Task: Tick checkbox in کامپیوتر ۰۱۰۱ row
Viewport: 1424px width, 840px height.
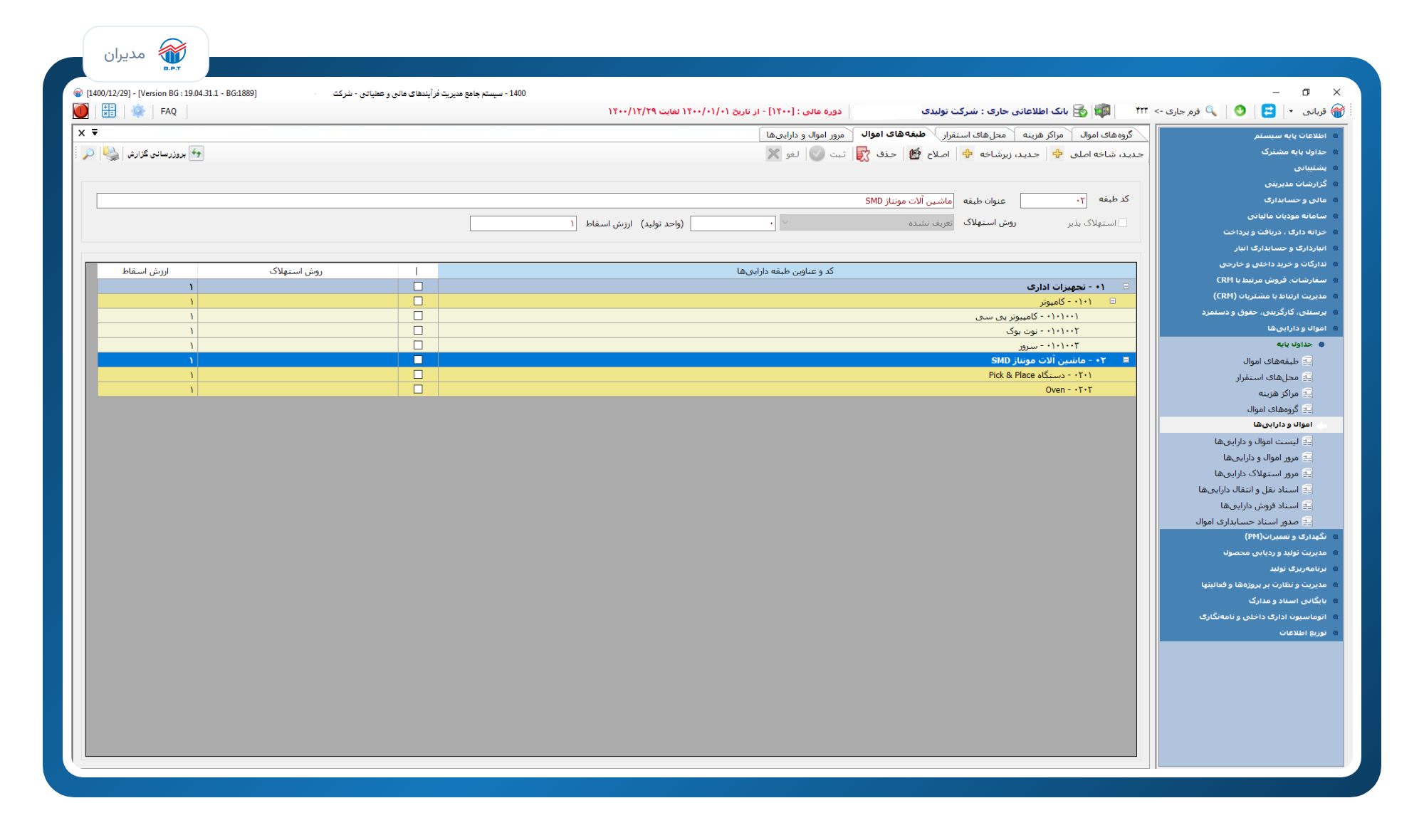Action: pyautogui.click(x=418, y=301)
